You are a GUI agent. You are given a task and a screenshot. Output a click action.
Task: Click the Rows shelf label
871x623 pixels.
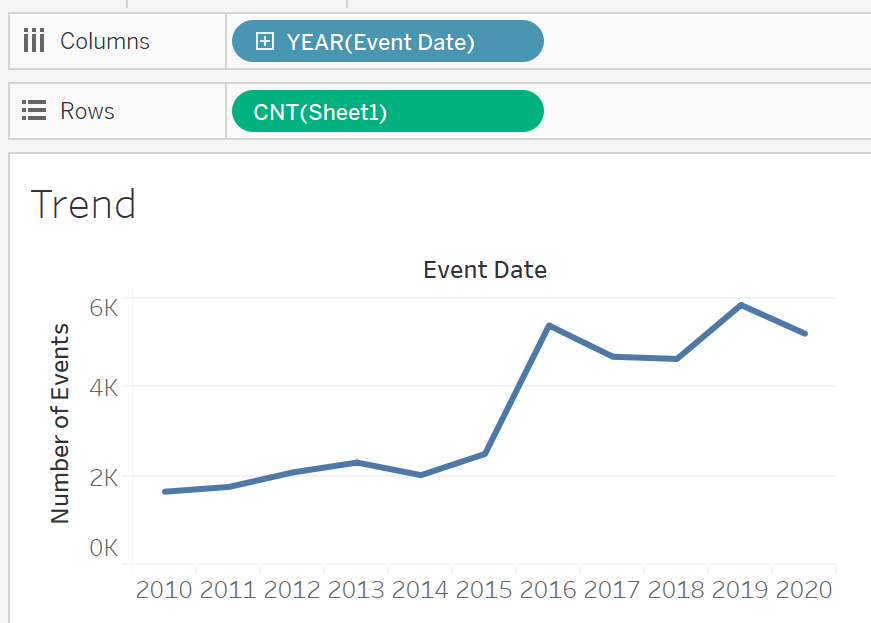click(x=87, y=111)
